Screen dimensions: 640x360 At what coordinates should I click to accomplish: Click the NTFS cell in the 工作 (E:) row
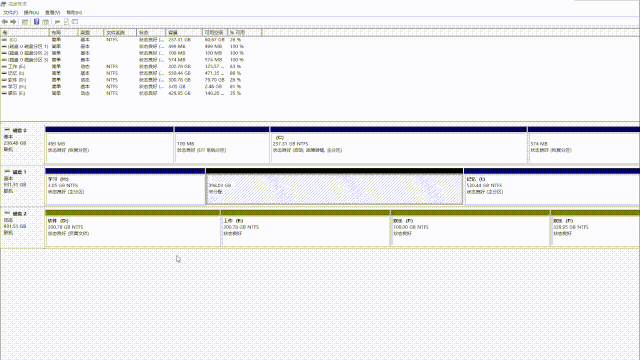[x=112, y=67]
